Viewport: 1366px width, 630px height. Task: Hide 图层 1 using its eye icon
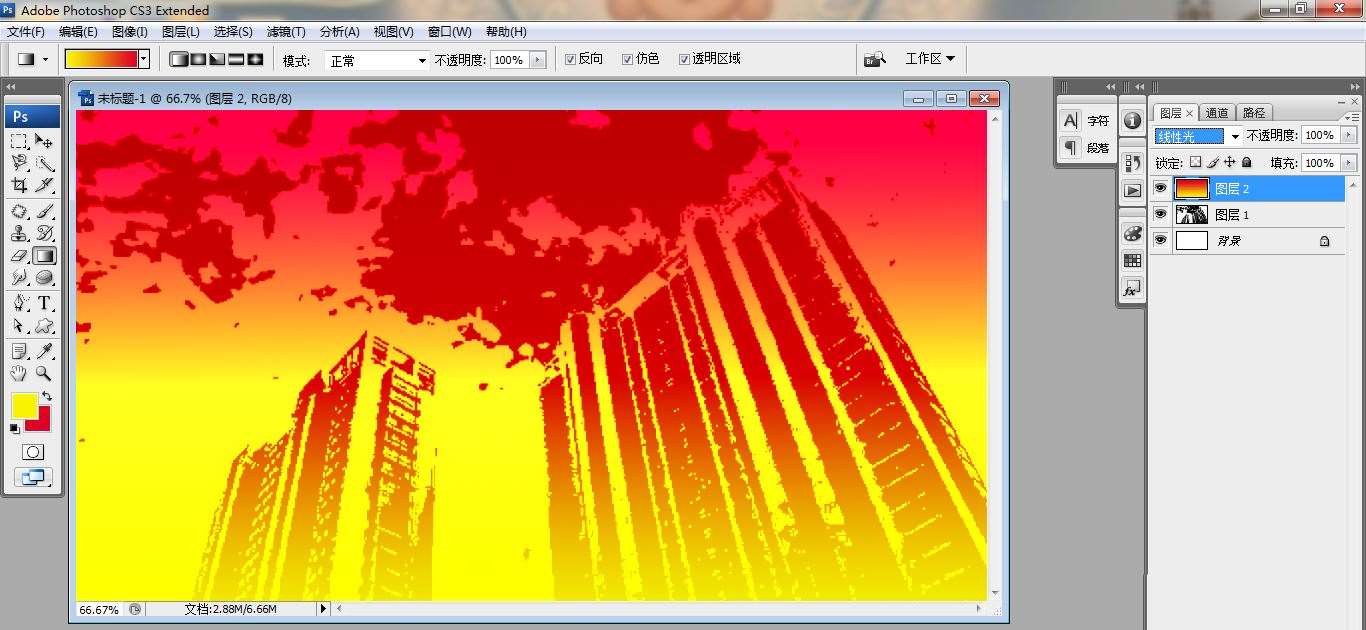coord(1160,214)
